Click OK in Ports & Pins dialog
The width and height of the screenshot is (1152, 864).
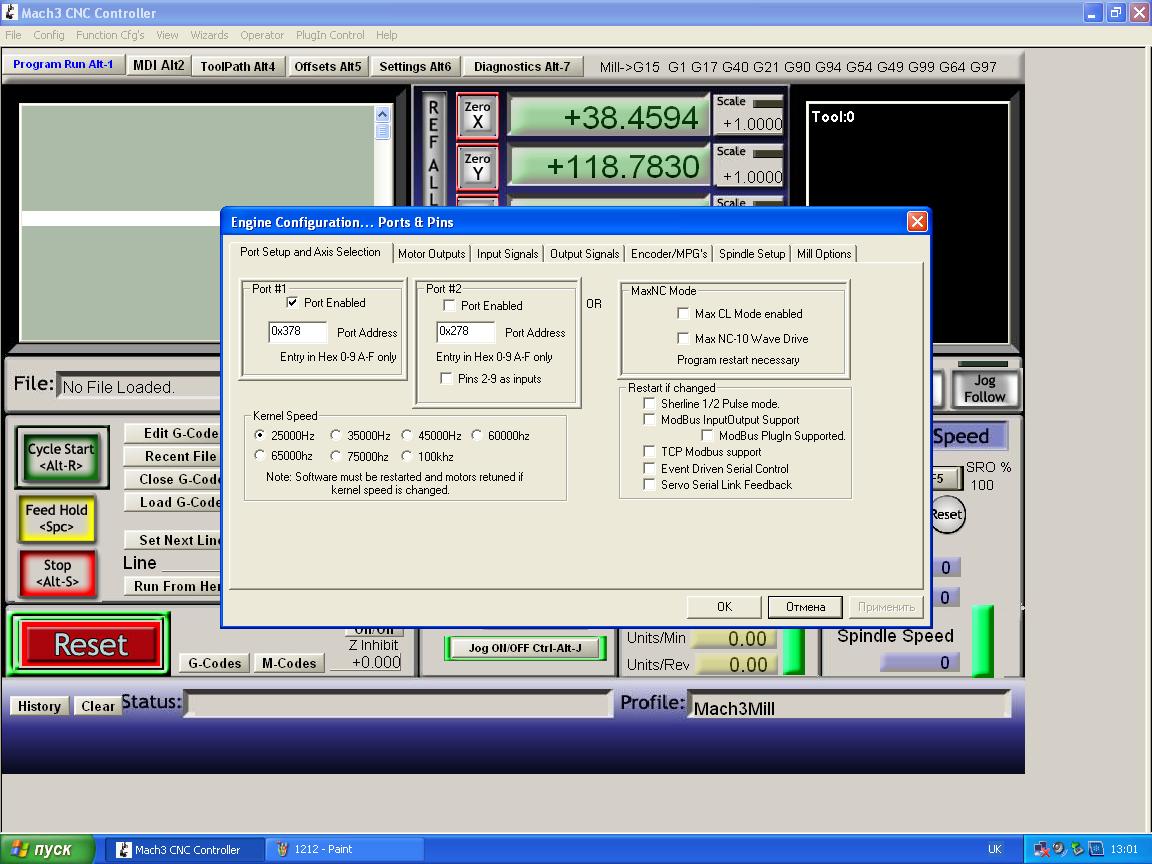pyautogui.click(x=724, y=607)
